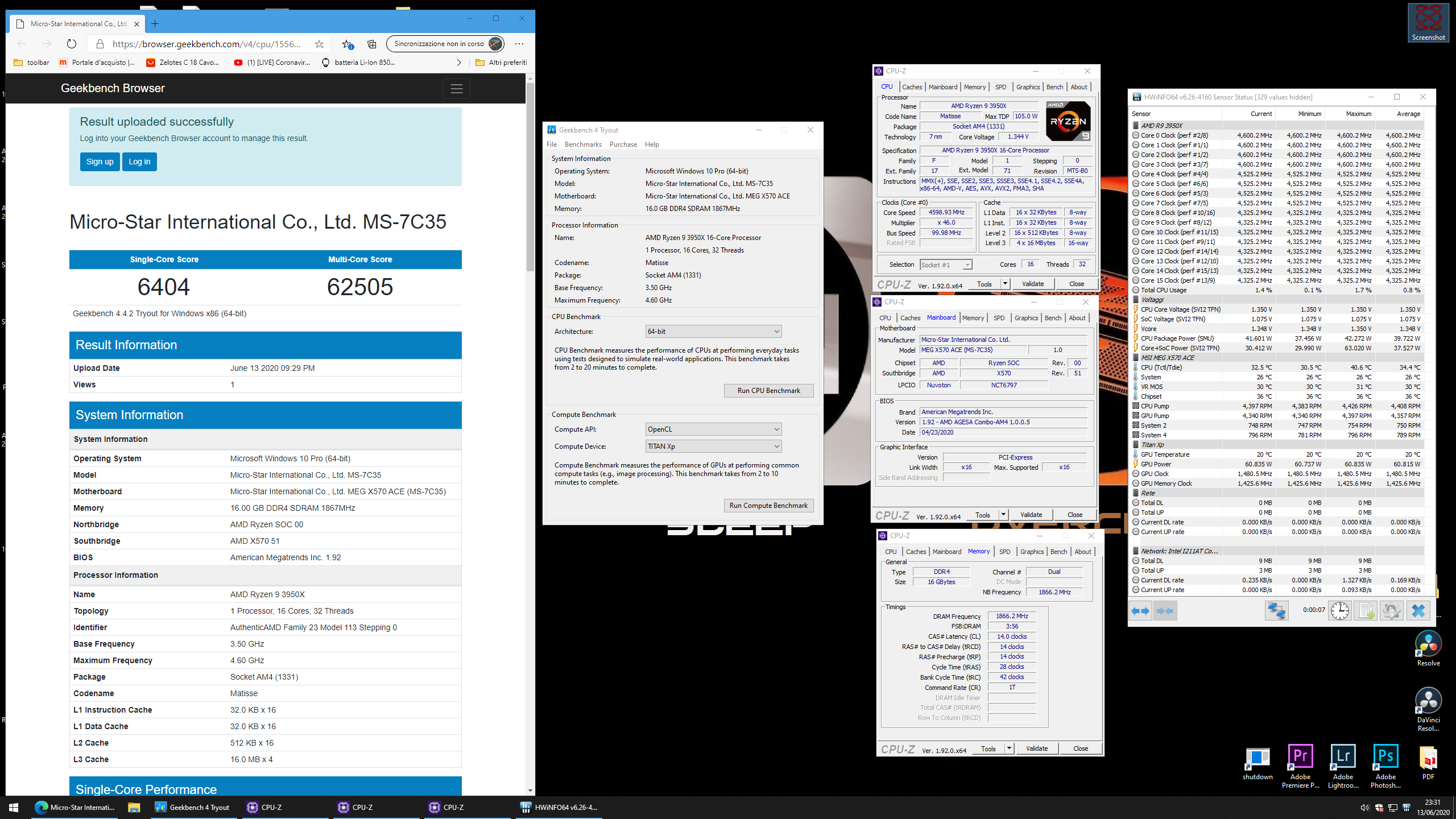Open HWiNFO remote network monitors icon

(1276, 611)
